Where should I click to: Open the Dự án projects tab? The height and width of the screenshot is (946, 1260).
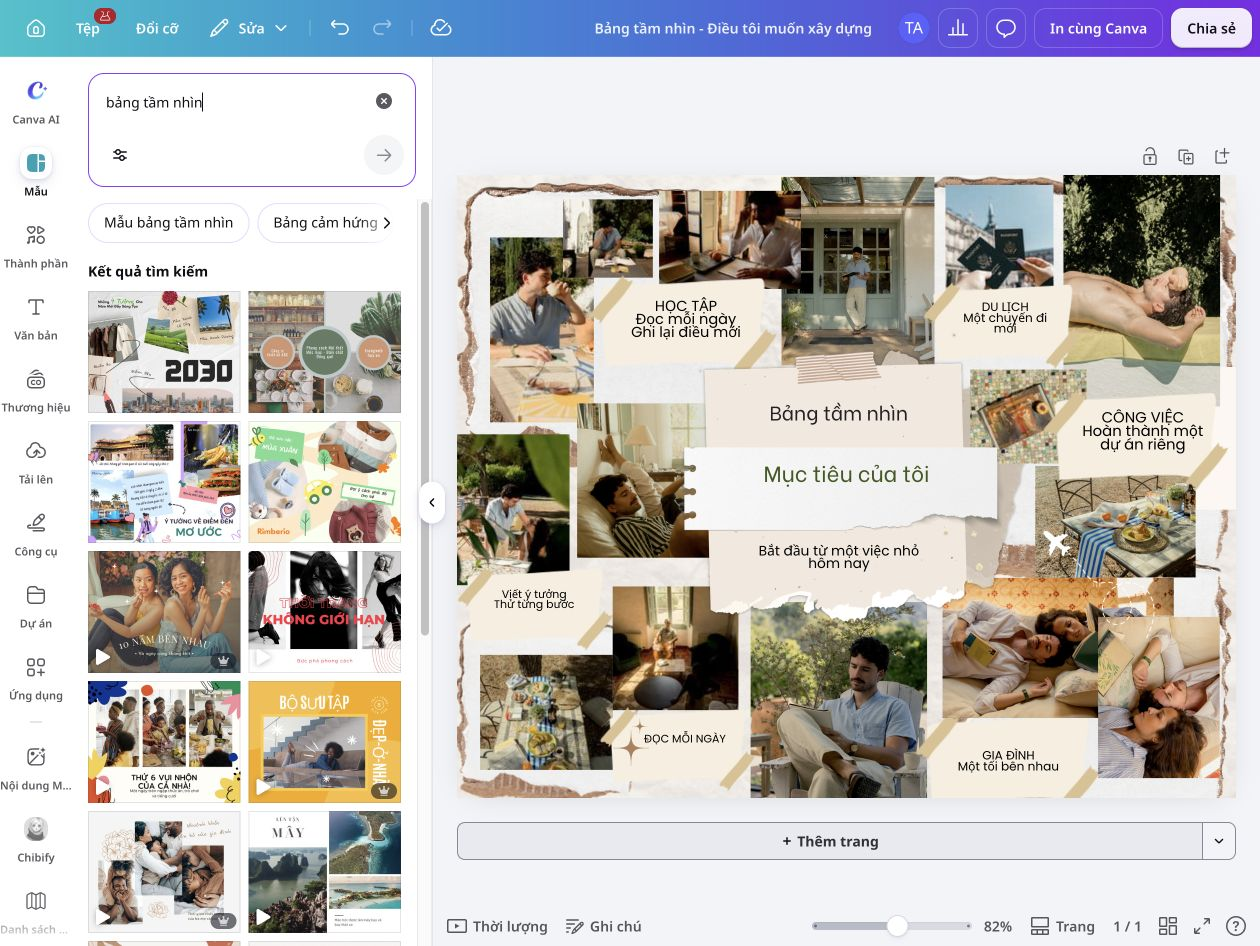(x=36, y=606)
